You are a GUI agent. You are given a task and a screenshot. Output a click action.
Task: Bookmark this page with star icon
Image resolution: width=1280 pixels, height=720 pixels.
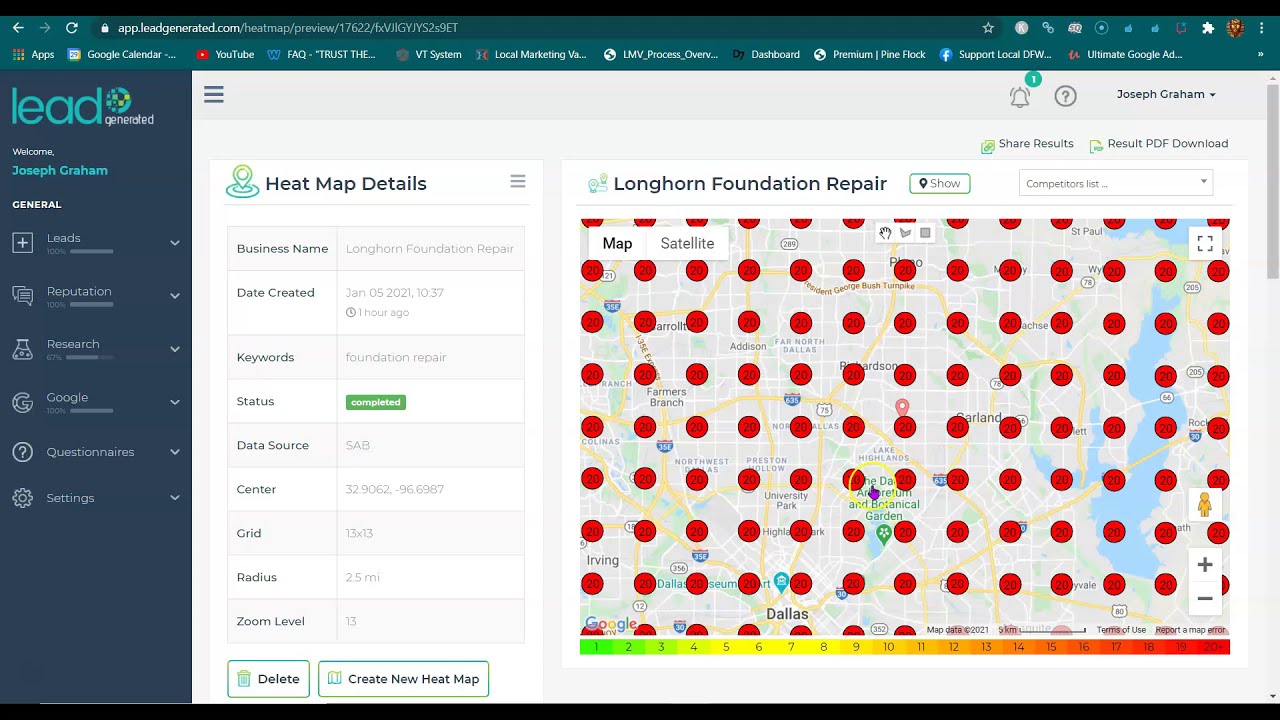(x=988, y=28)
